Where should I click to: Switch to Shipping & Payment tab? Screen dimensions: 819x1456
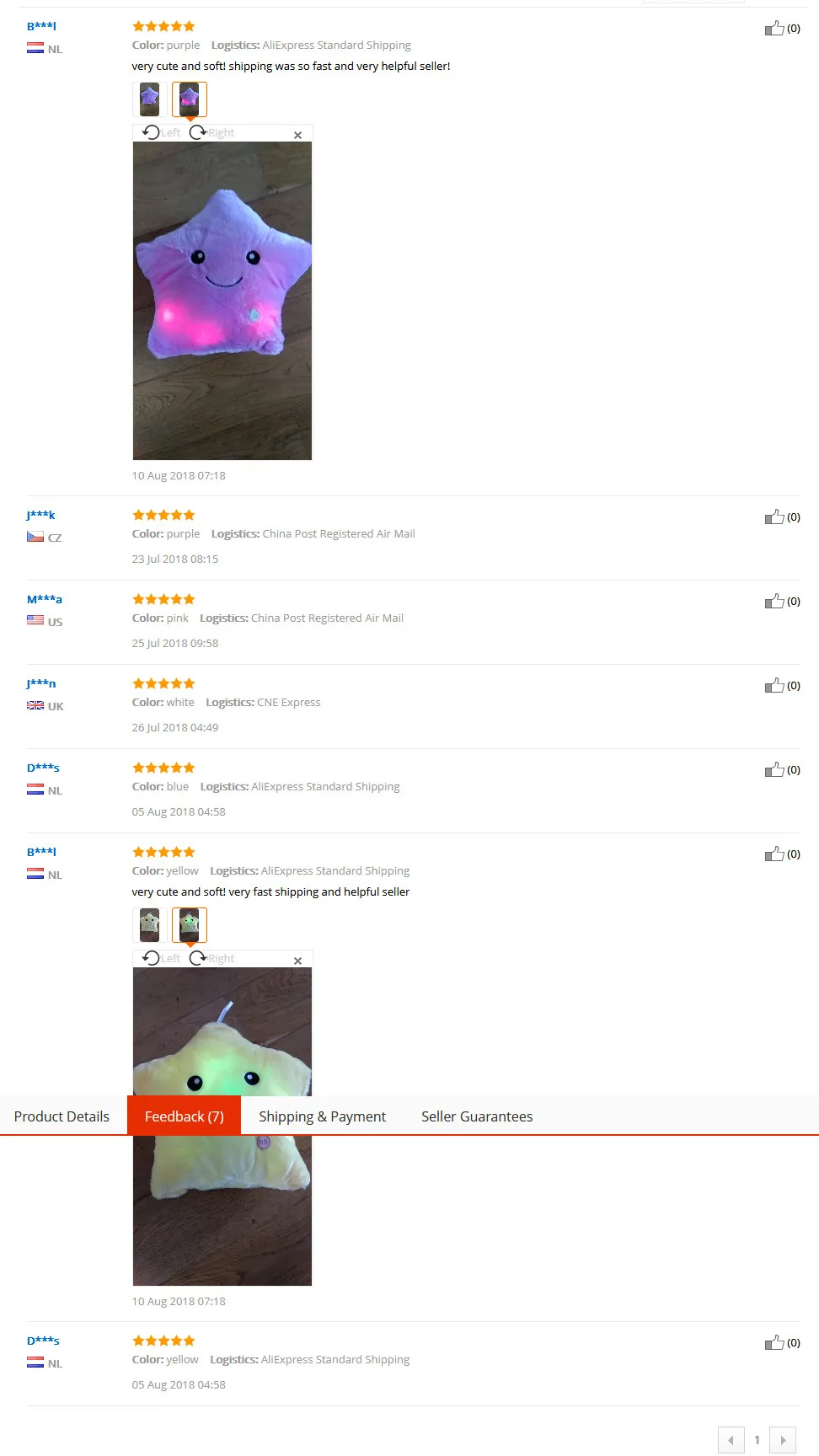point(322,1116)
